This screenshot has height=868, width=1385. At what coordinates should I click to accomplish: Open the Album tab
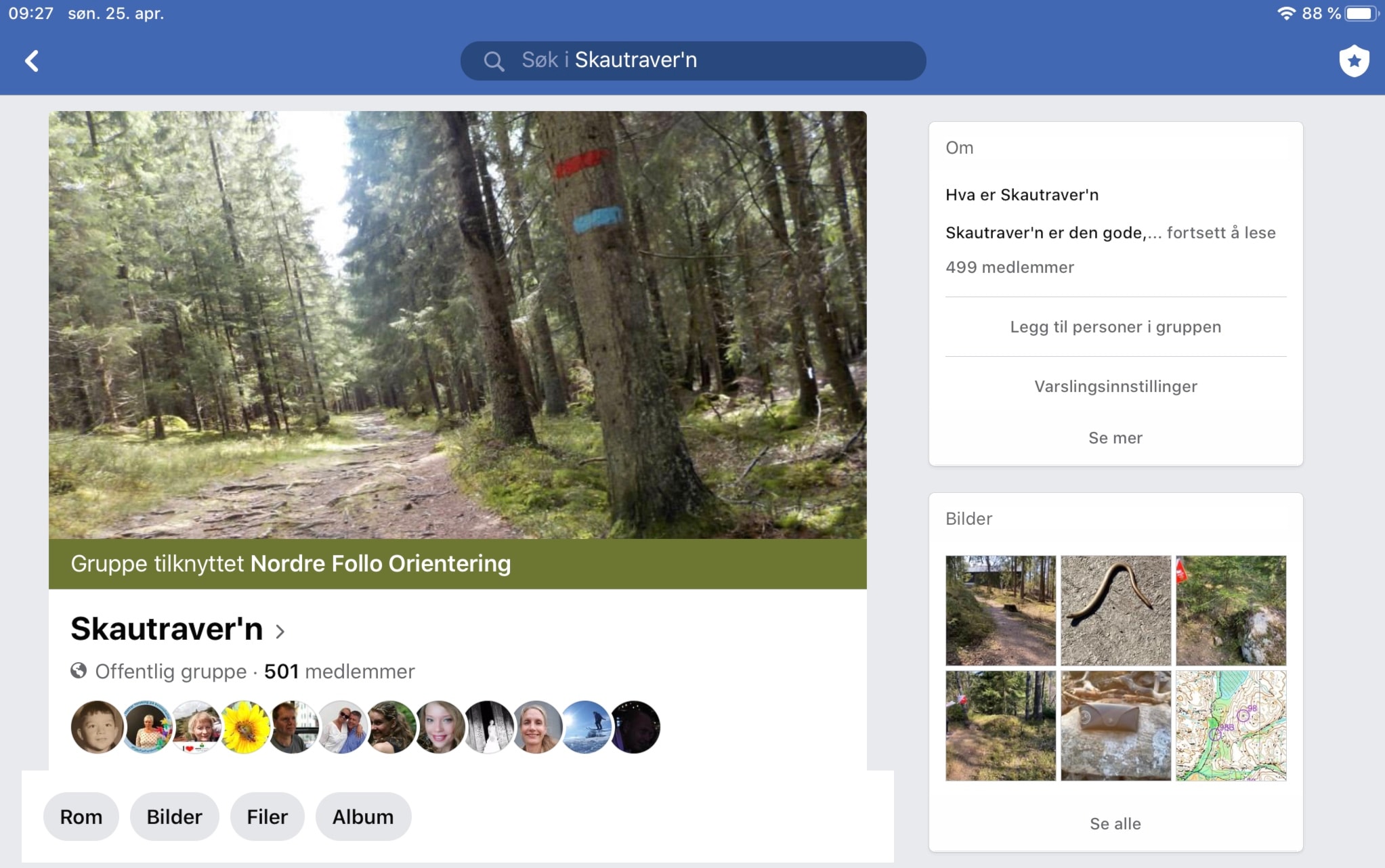pyautogui.click(x=362, y=817)
